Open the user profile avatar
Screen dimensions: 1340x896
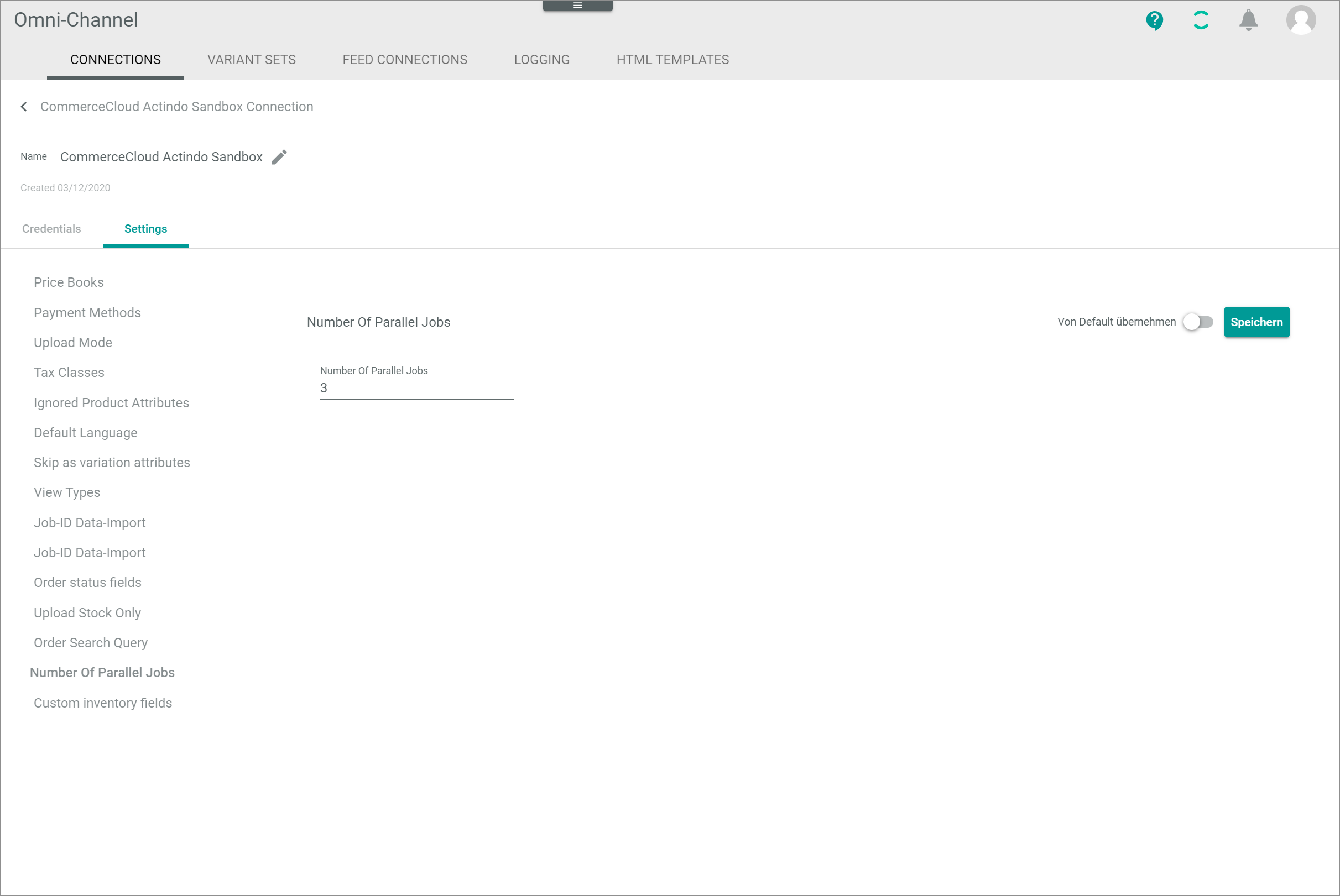coord(1301,20)
